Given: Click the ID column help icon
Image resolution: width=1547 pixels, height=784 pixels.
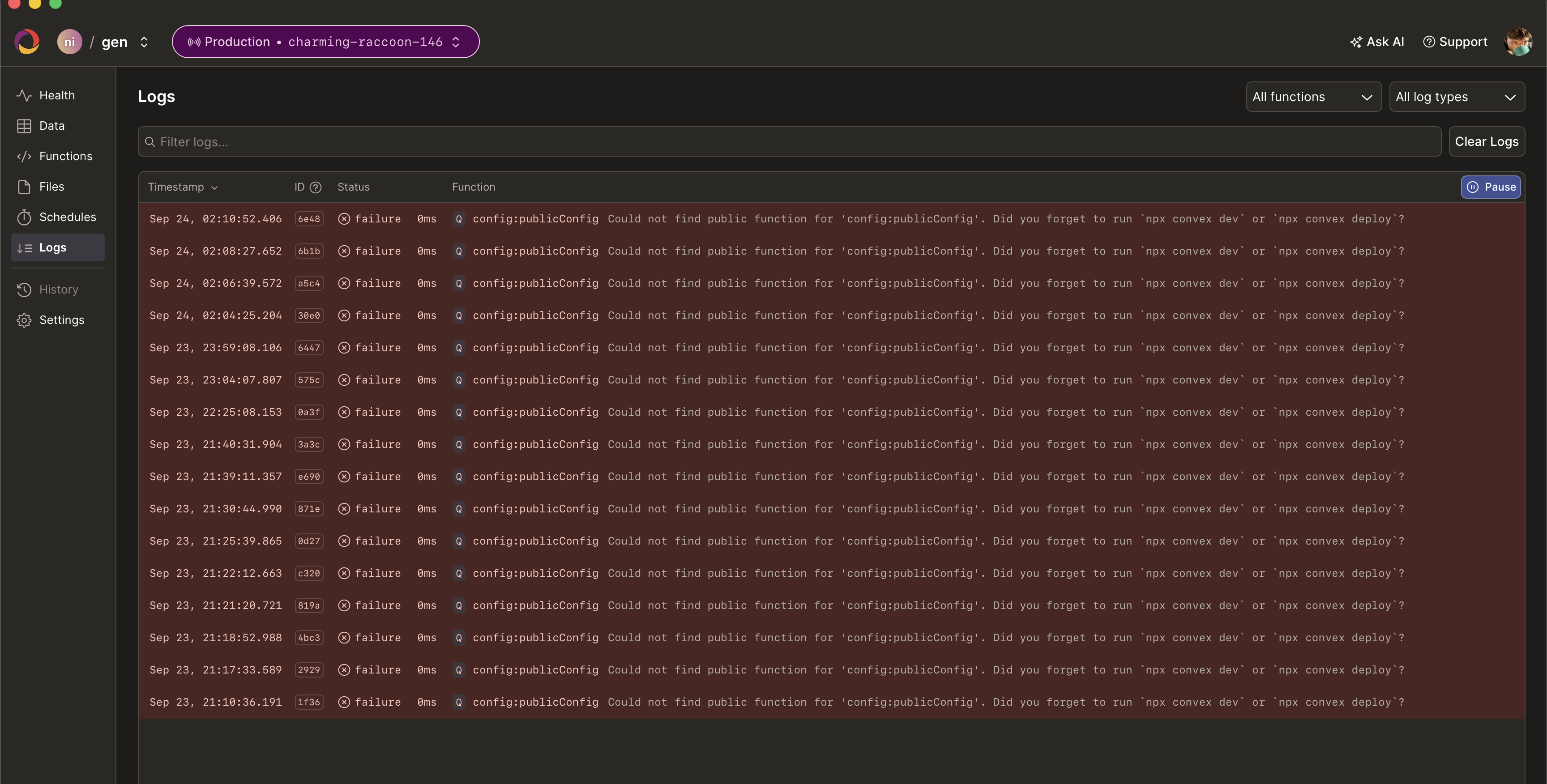Looking at the screenshot, I should click(315, 187).
